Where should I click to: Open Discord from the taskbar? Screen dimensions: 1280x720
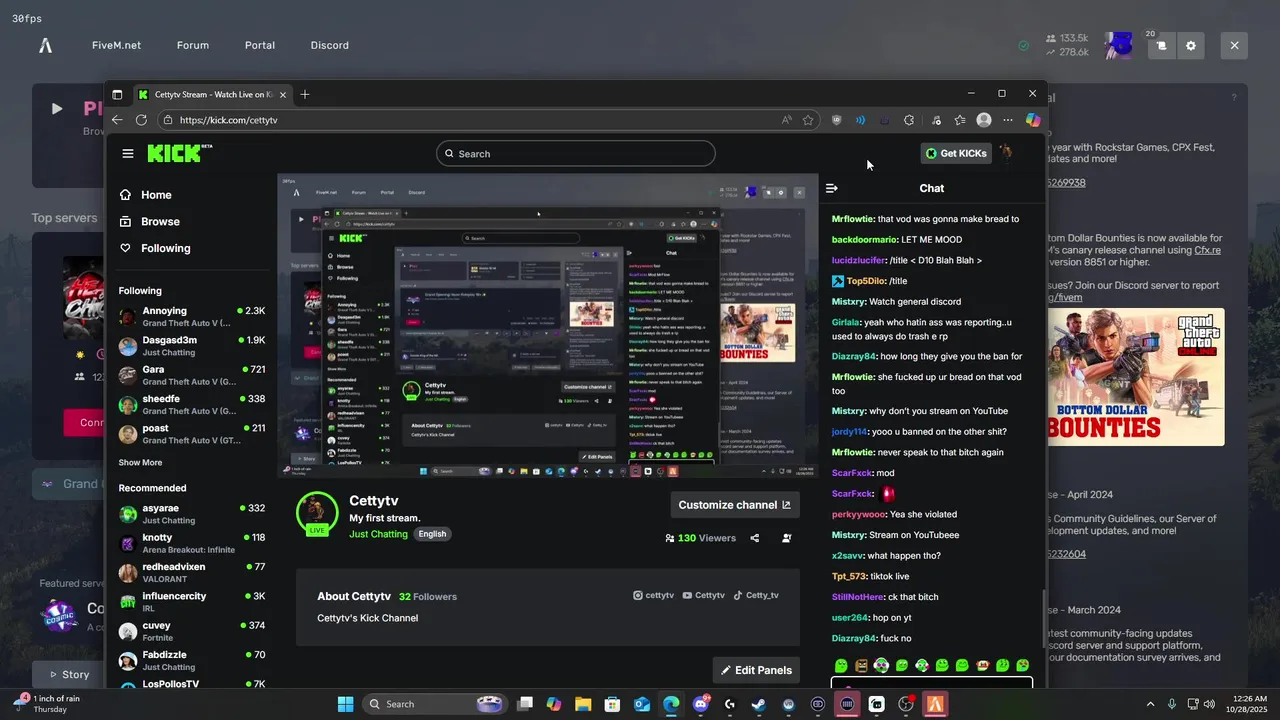click(700, 704)
